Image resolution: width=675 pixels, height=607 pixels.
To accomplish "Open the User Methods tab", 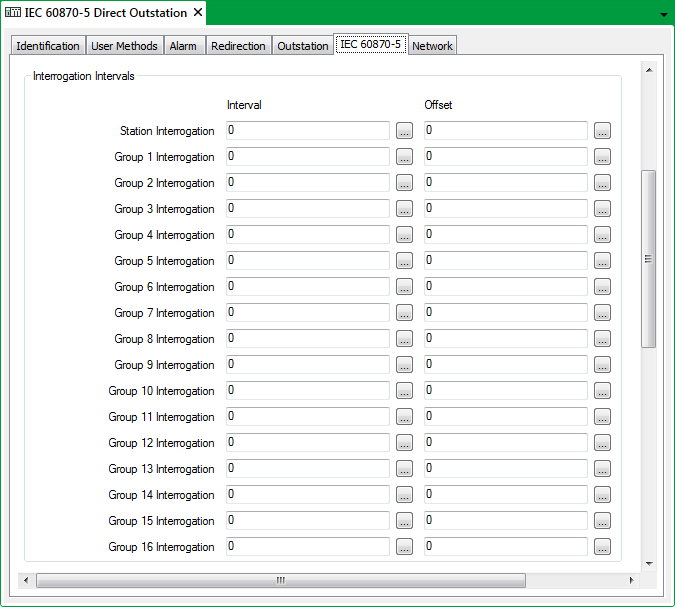I will click(124, 46).
